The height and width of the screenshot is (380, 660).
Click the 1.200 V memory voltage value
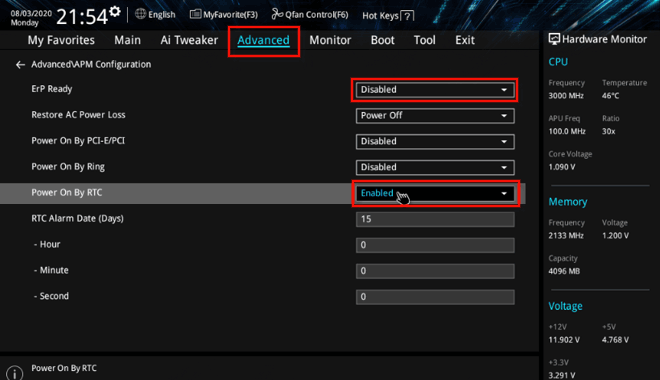coord(615,236)
